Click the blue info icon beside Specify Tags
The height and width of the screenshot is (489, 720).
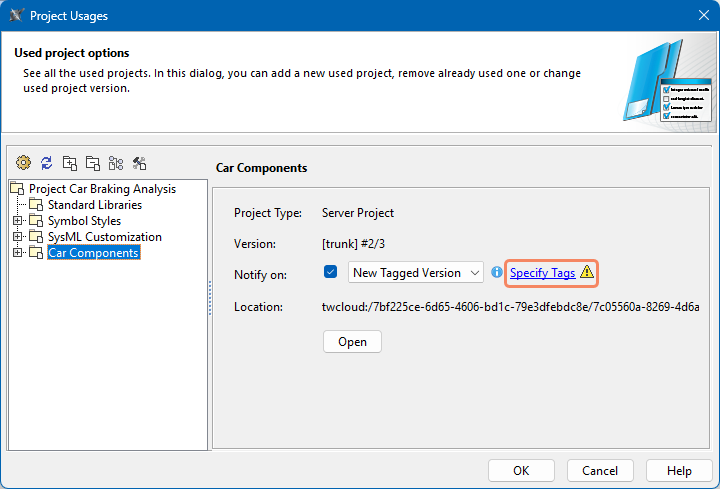point(497,273)
